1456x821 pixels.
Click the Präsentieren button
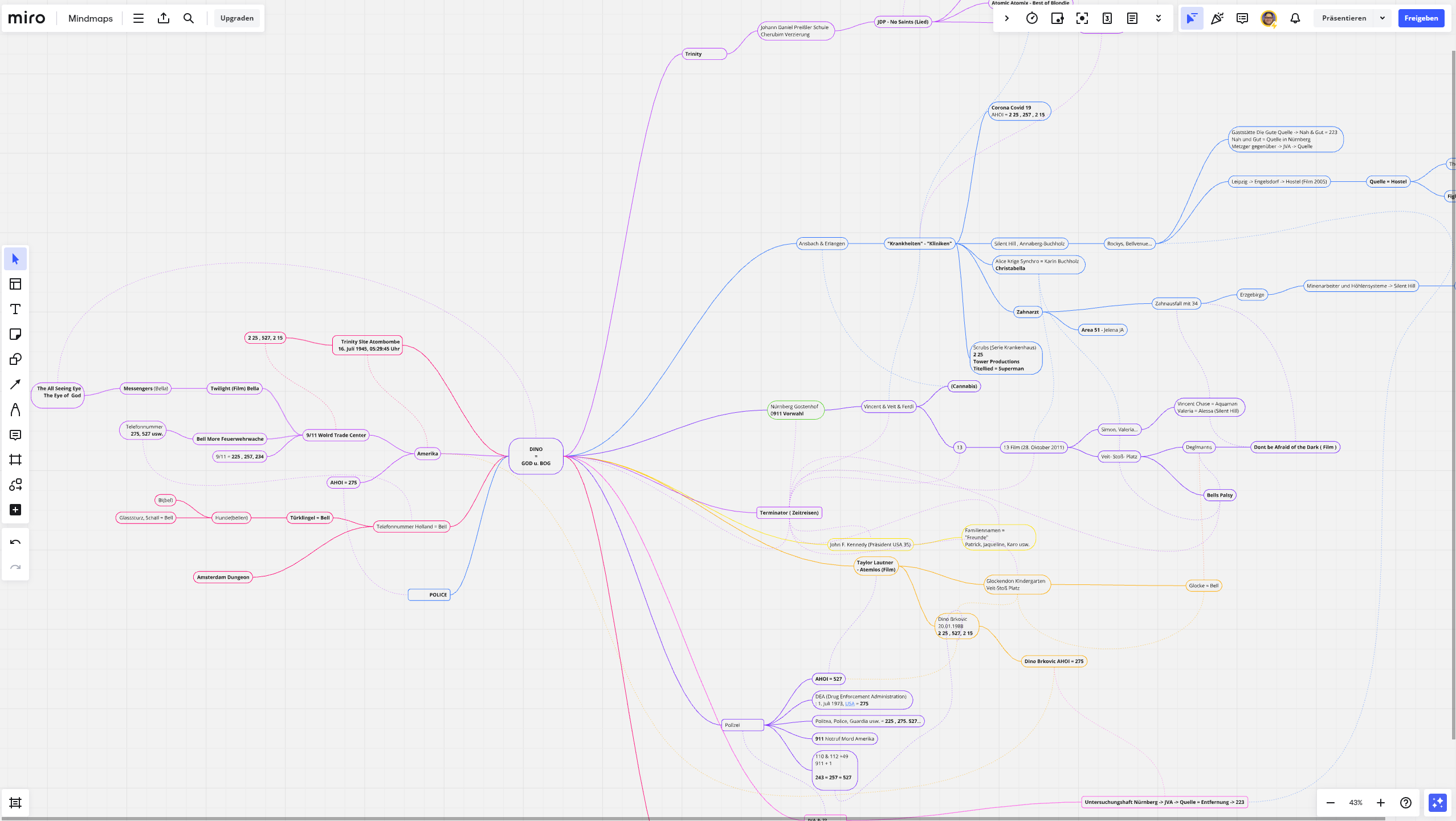pyautogui.click(x=1344, y=18)
